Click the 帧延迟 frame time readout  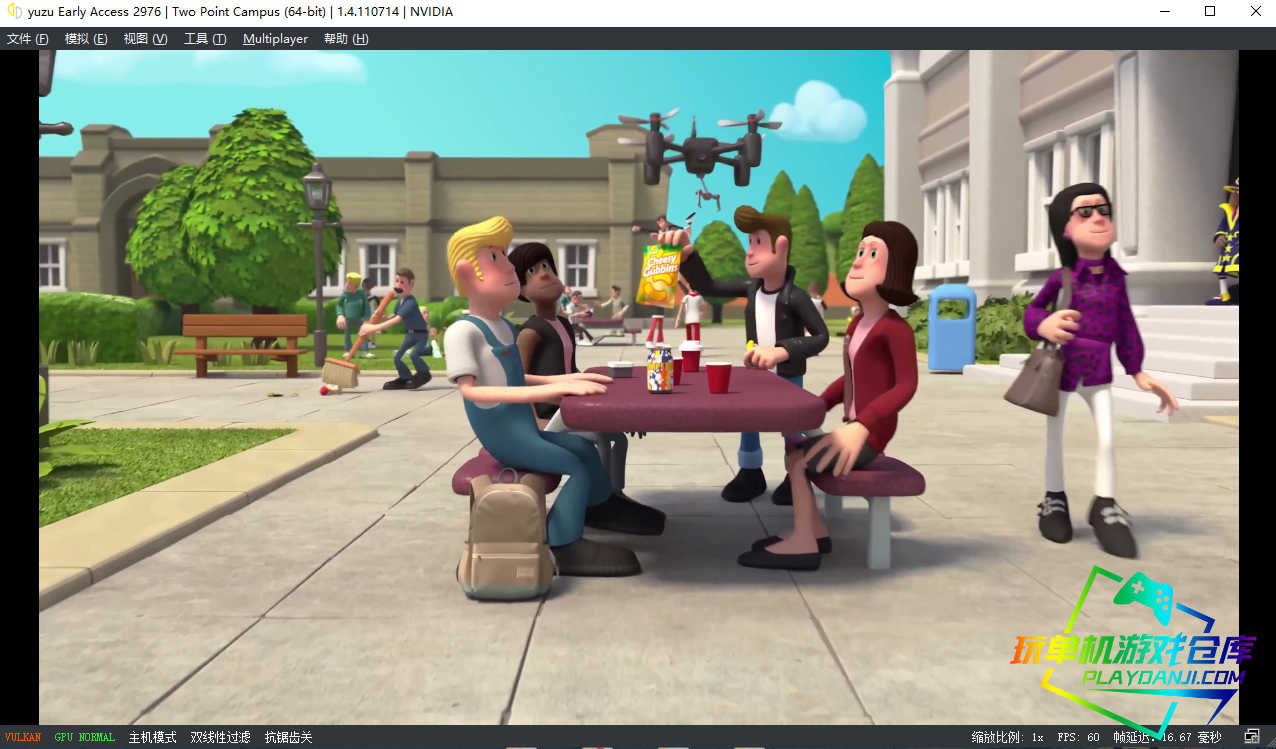pyautogui.click(x=1167, y=738)
